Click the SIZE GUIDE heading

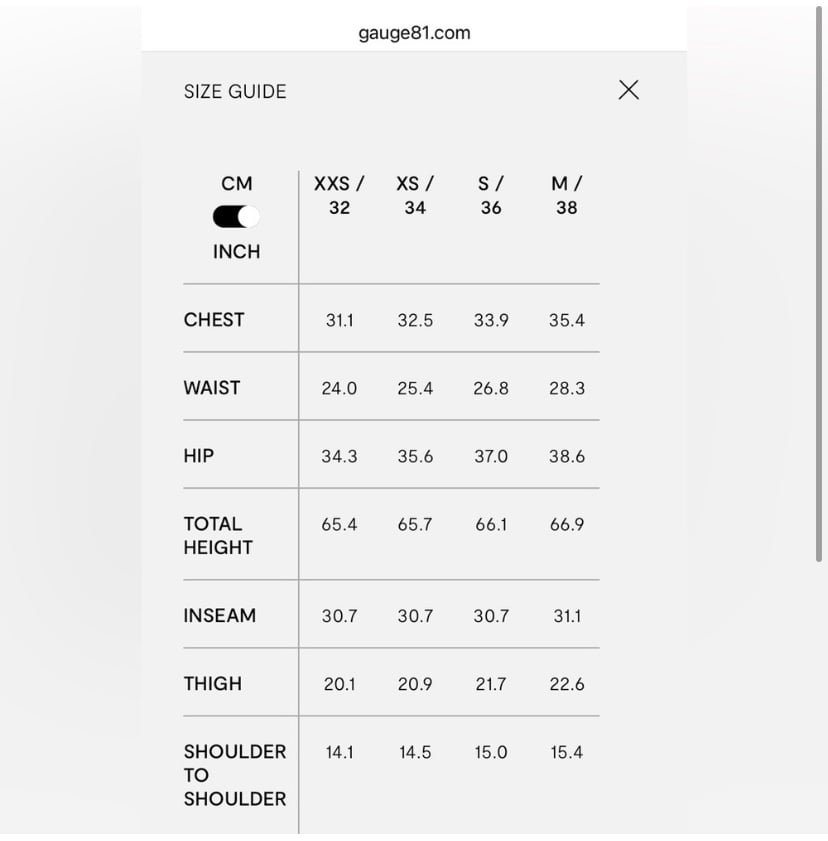[235, 92]
